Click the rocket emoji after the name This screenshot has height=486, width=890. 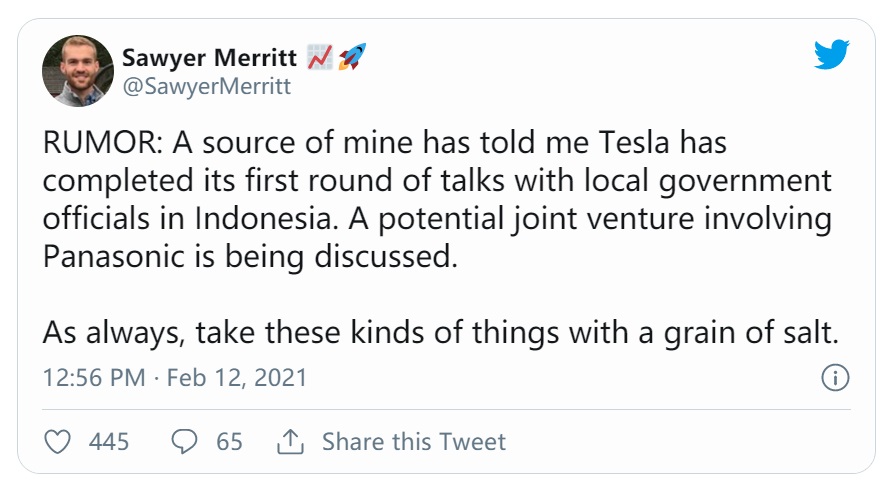coord(351,57)
